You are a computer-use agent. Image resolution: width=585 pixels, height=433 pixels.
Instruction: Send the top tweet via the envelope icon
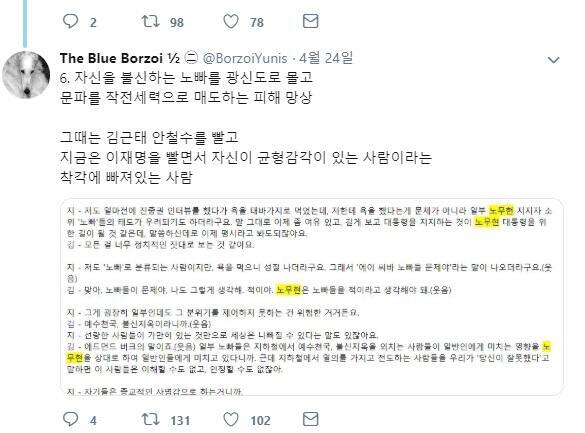point(310,21)
